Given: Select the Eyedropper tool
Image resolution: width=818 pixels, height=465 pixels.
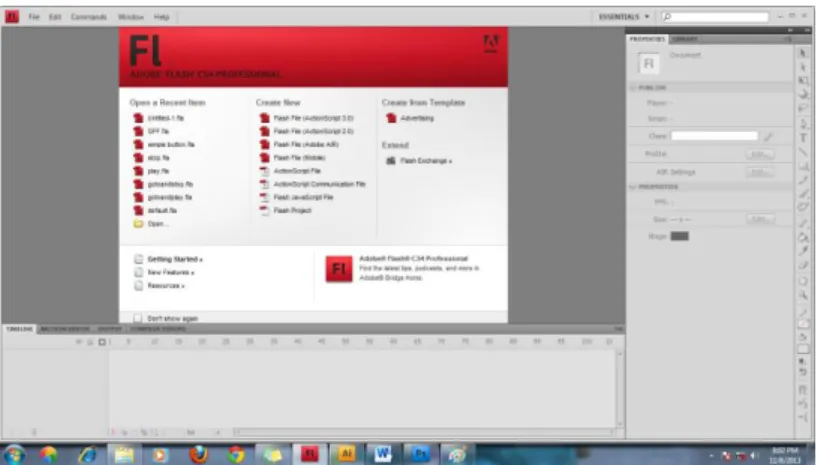Looking at the screenshot, I should coord(803,251).
